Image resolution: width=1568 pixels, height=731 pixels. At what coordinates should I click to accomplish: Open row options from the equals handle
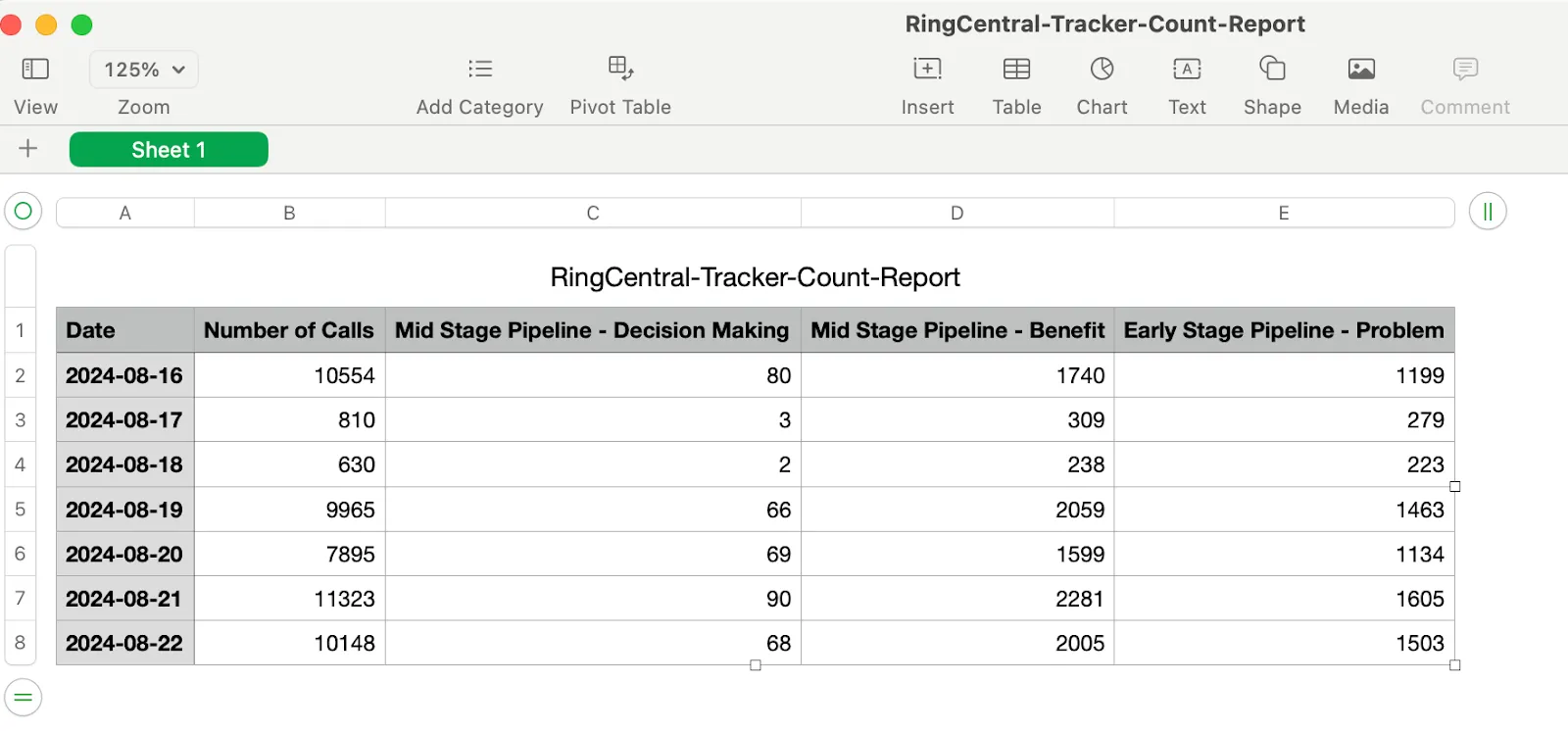coord(23,697)
